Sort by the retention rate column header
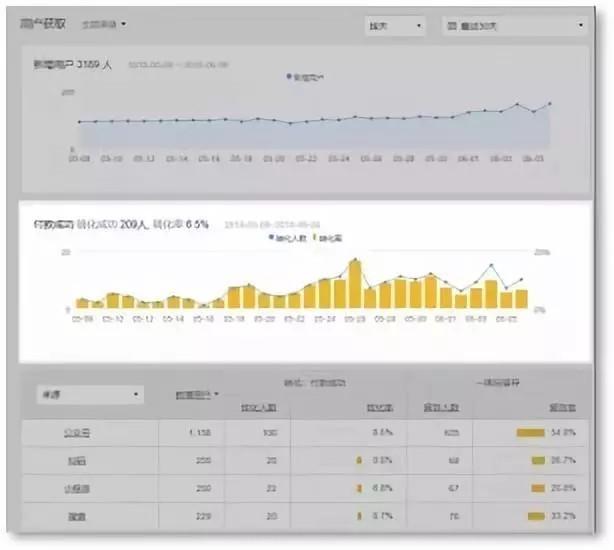Viewport: 614px width, 550px height. (563, 408)
